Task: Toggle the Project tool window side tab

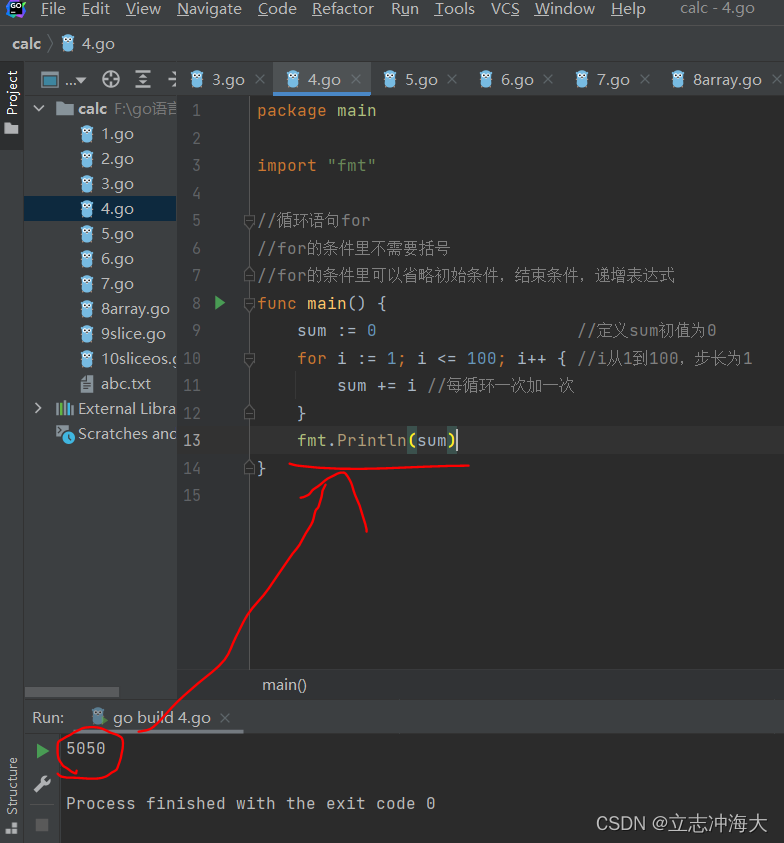Action: pos(12,102)
